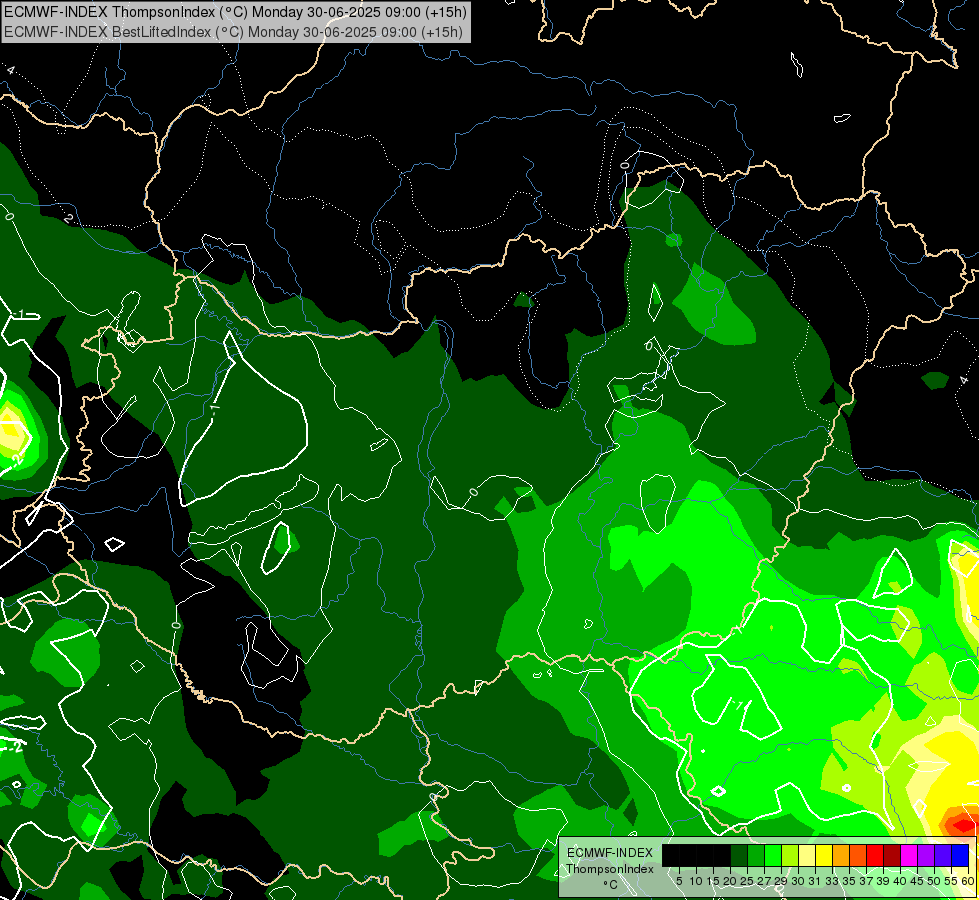Click the 'ECMWF-INDEX ThompsonIndex' title line at top
The height and width of the screenshot is (900, 979).
(x=235, y=12)
